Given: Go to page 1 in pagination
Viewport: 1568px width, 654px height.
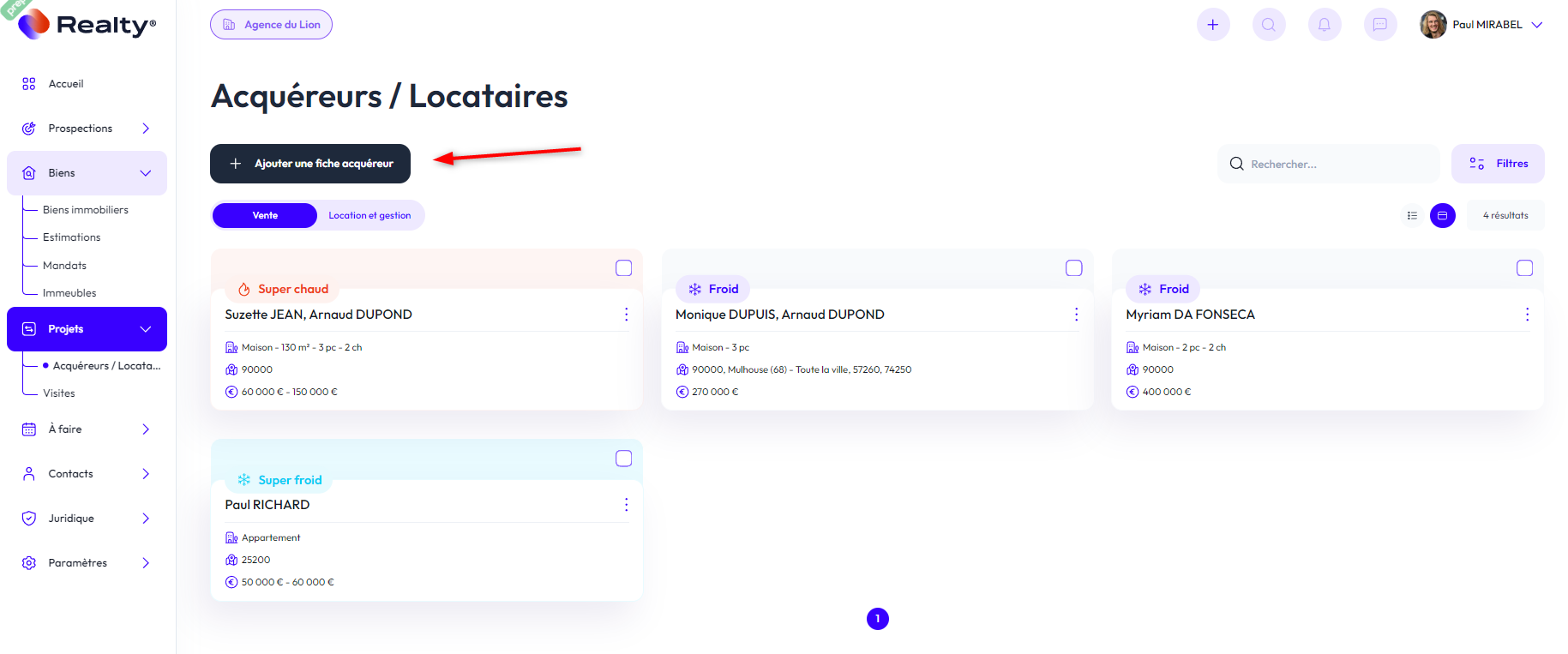Looking at the screenshot, I should click(877, 619).
